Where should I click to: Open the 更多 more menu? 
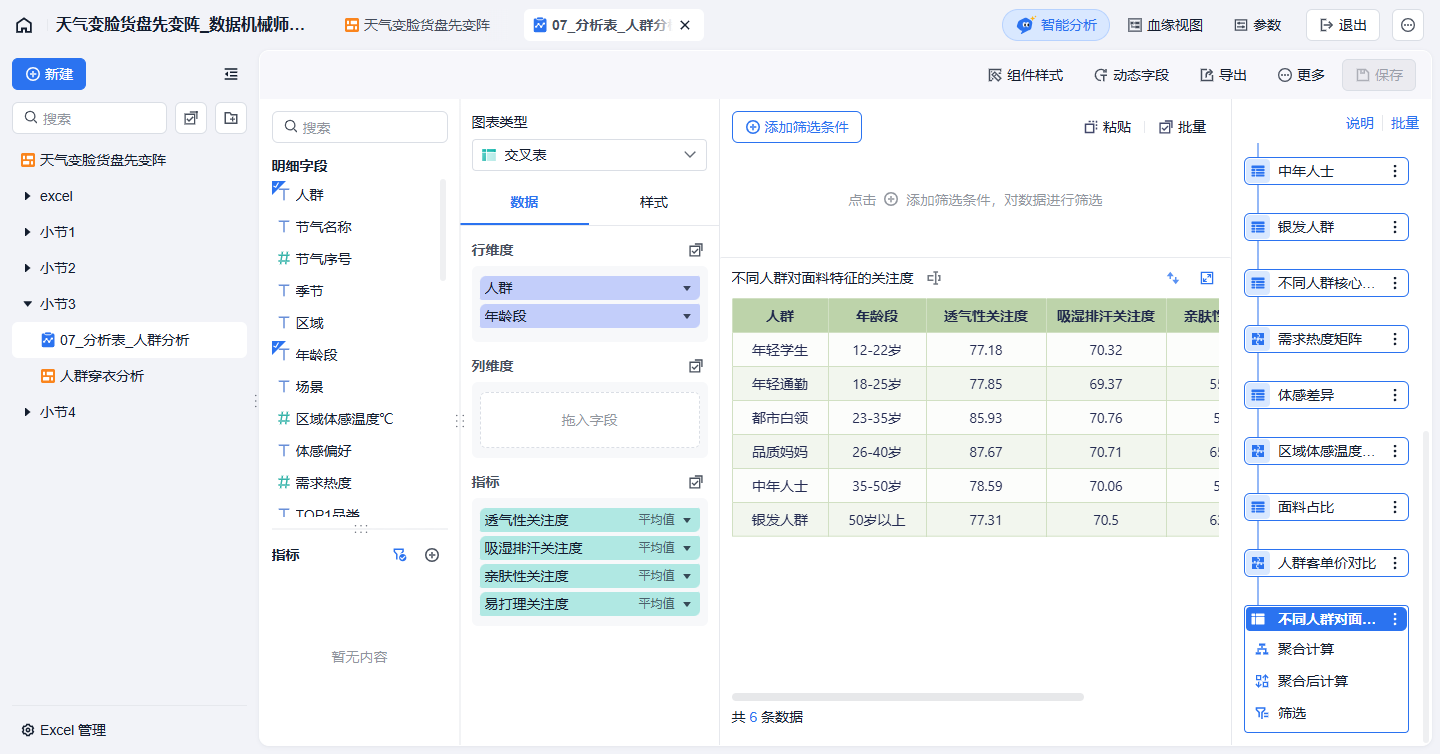click(x=1301, y=75)
